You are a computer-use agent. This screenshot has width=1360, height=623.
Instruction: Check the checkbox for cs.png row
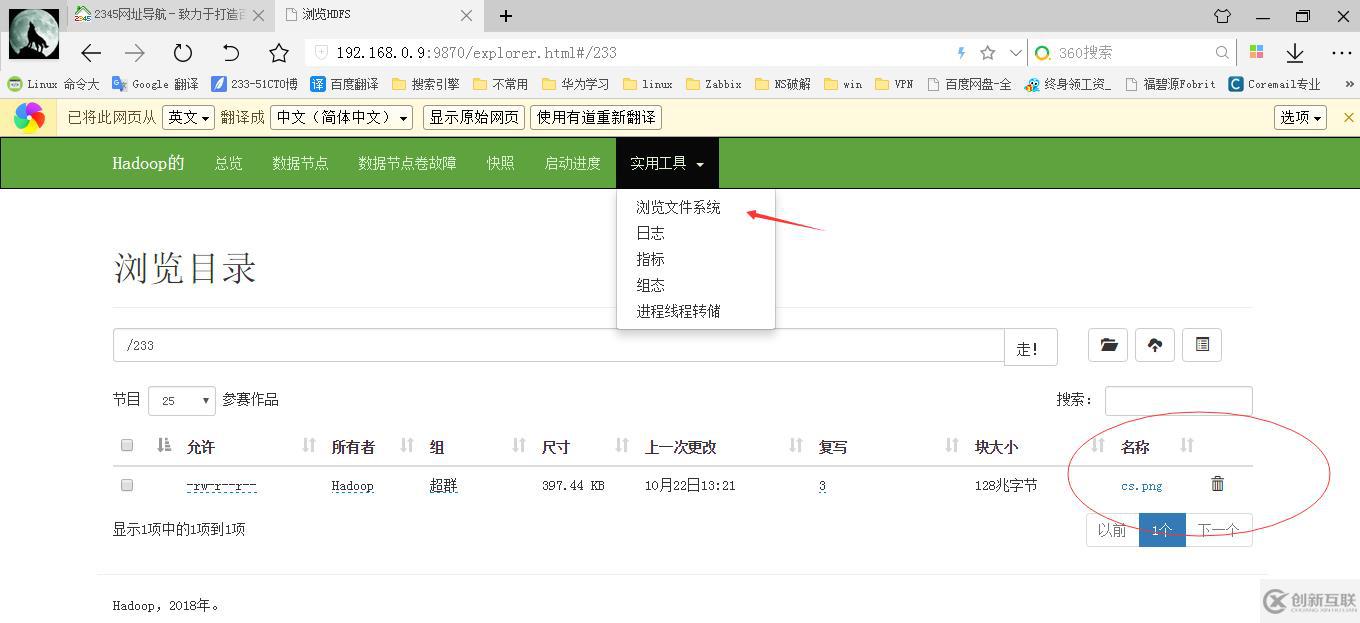click(126, 484)
